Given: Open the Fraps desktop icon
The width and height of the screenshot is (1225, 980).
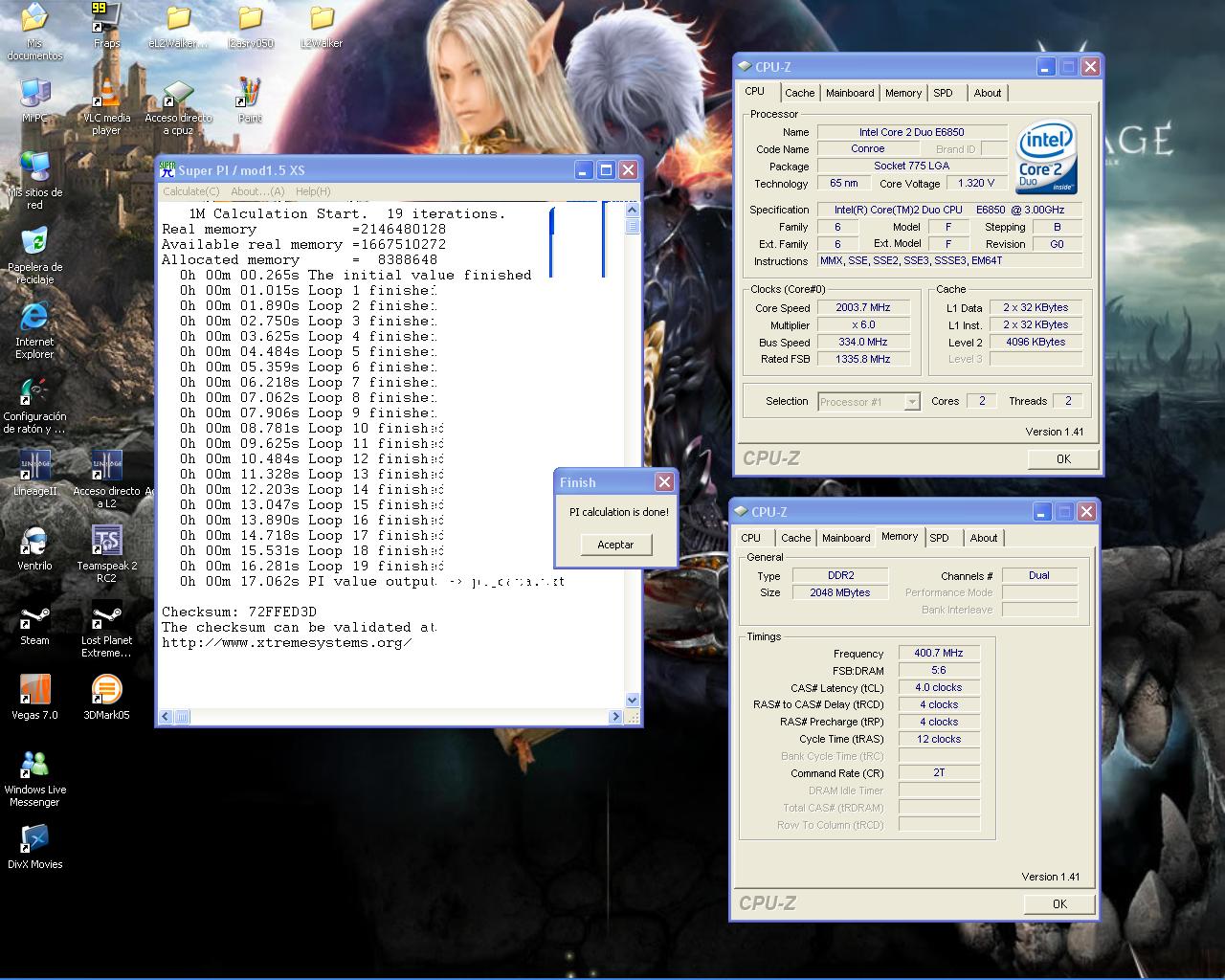Looking at the screenshot, I should point(106,19).
